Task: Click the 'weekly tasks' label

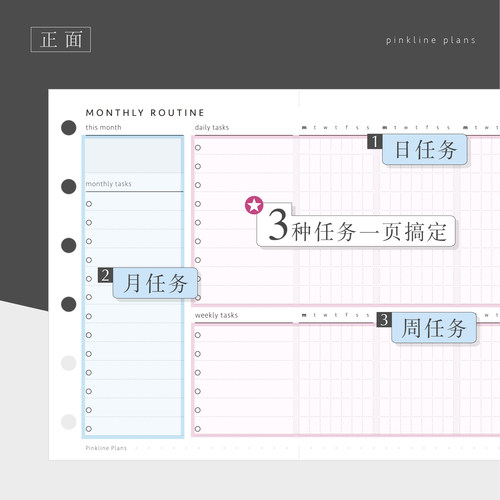Action: point(216,315)
